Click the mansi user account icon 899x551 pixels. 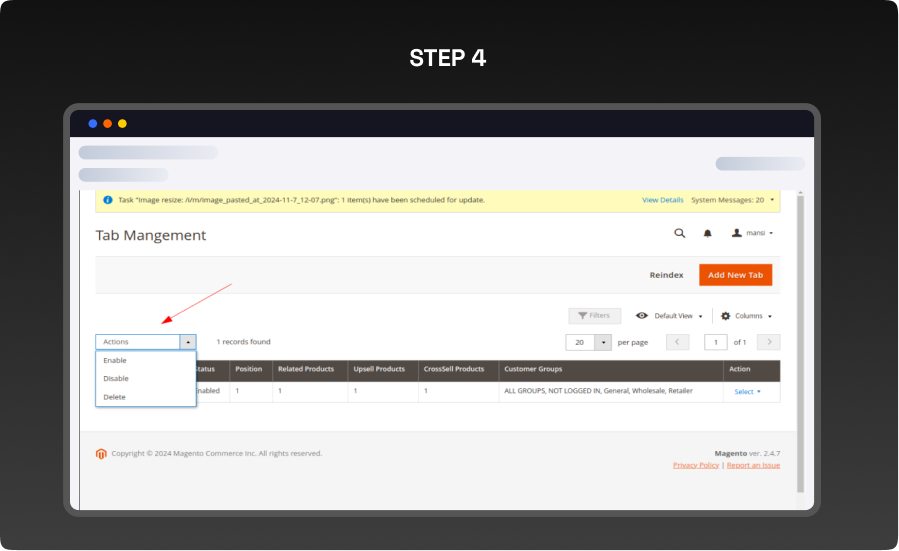[737, 233]
